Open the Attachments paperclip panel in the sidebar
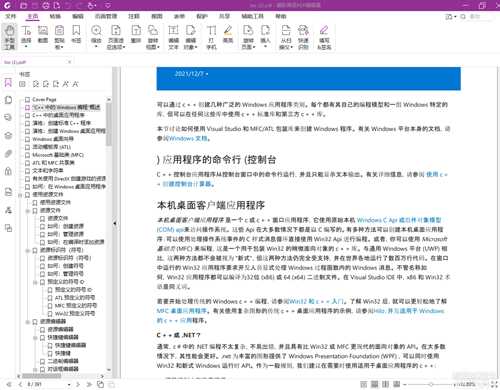500x390 pixels. 8,153
